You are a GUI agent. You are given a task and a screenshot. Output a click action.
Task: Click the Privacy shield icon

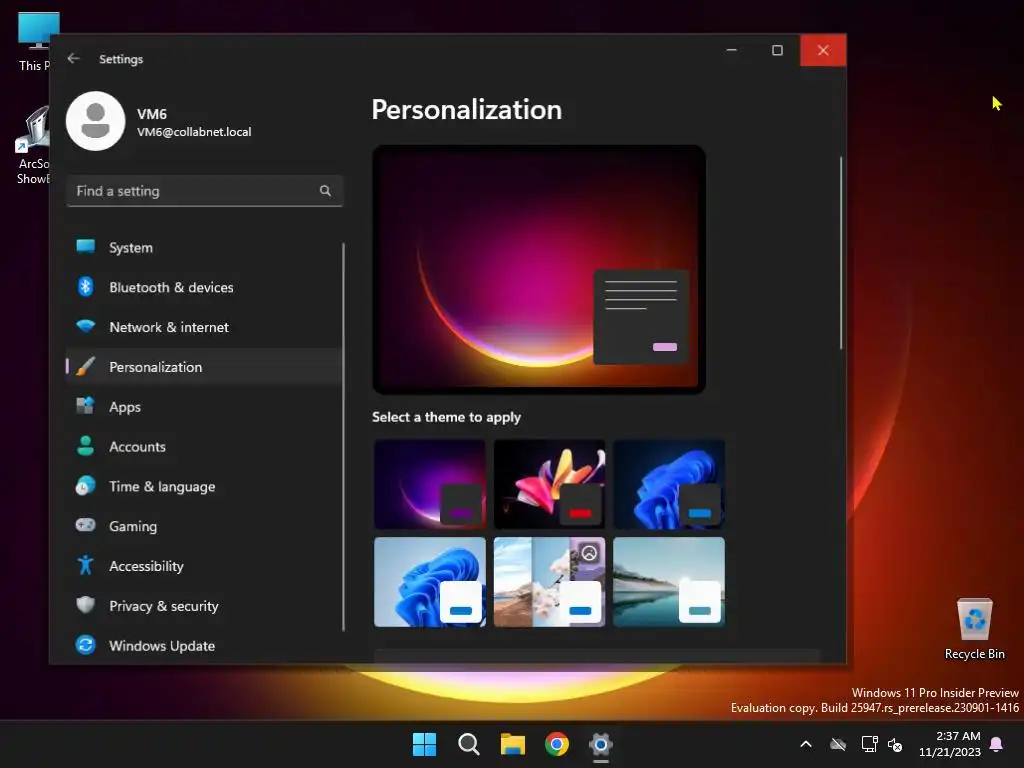[x=86, y=605]
